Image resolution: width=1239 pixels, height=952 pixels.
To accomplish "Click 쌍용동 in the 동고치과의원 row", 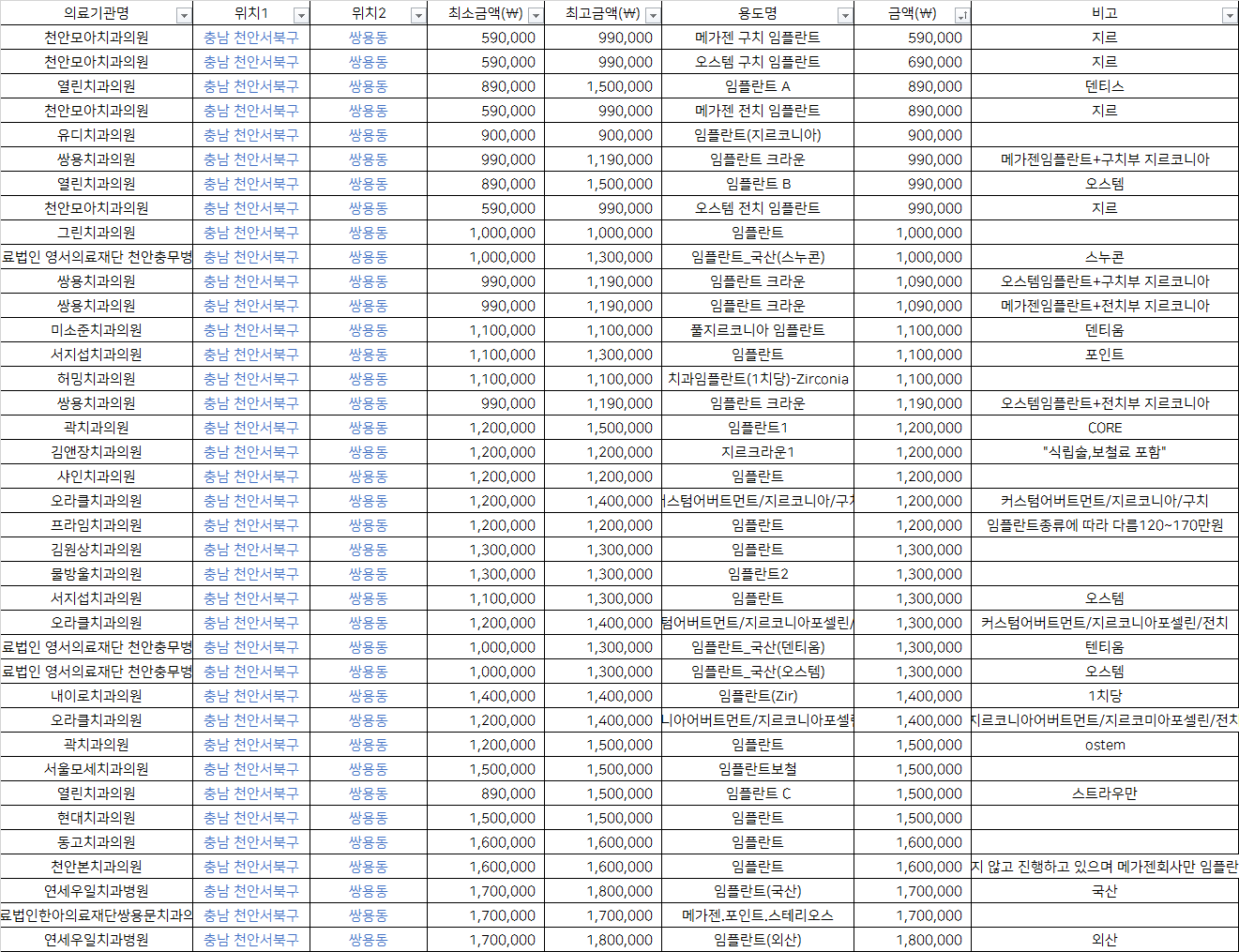I will tap(369, 842).
